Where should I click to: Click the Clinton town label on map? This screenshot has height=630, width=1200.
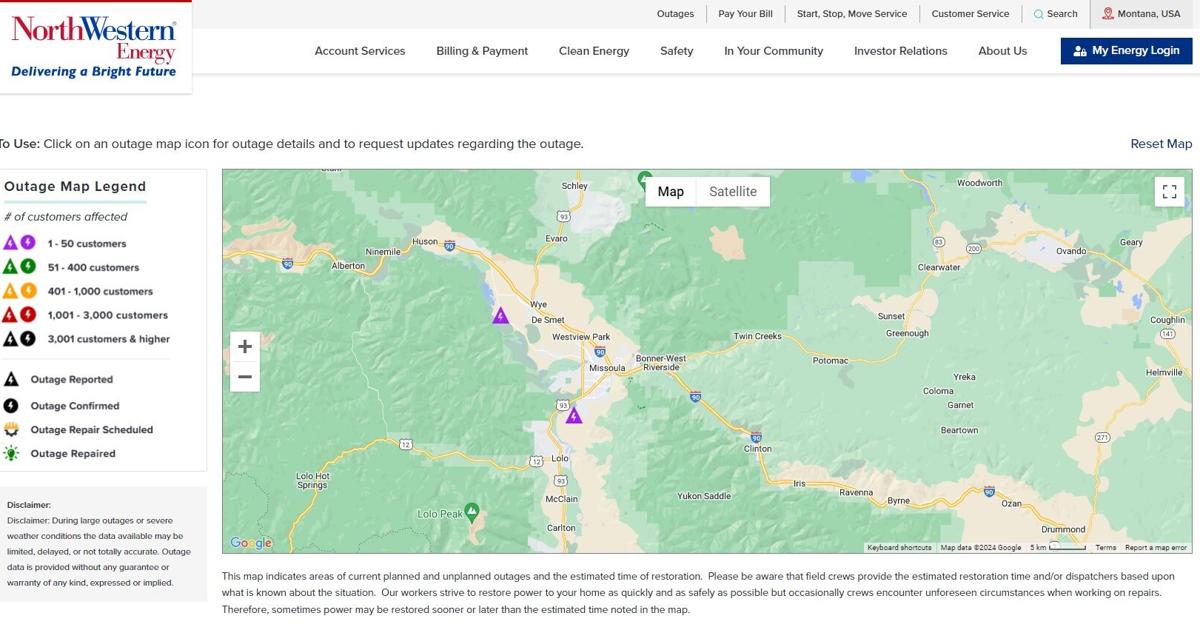[x=758, y=449]
